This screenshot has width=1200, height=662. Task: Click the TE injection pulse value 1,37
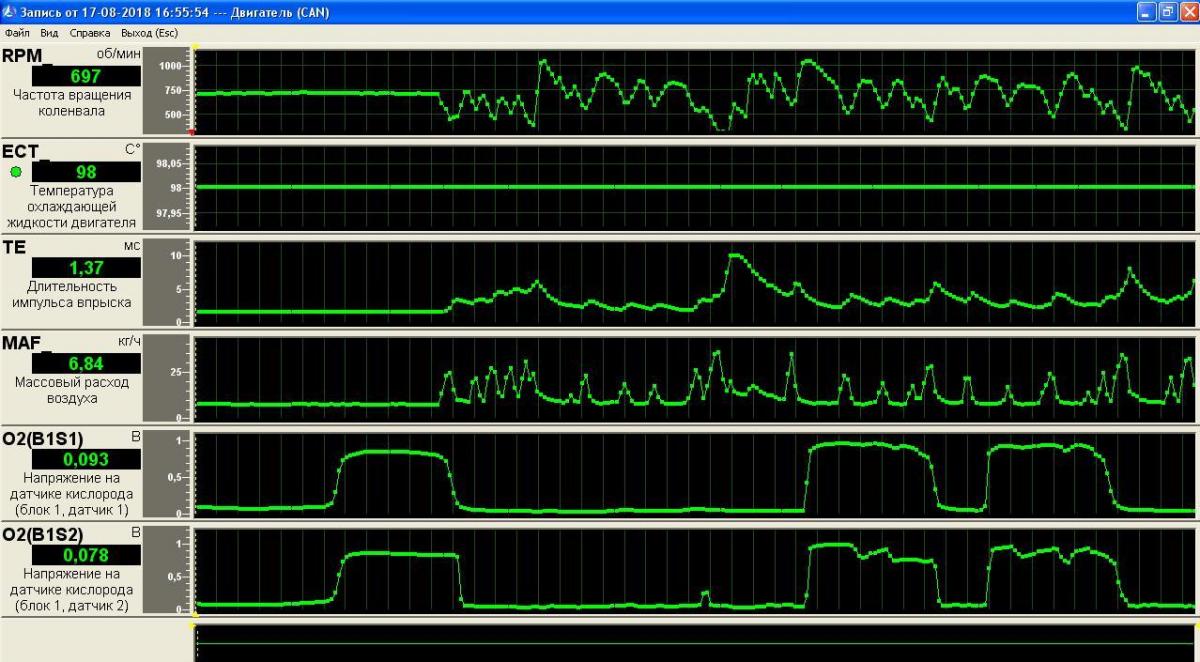coord(86,268)
